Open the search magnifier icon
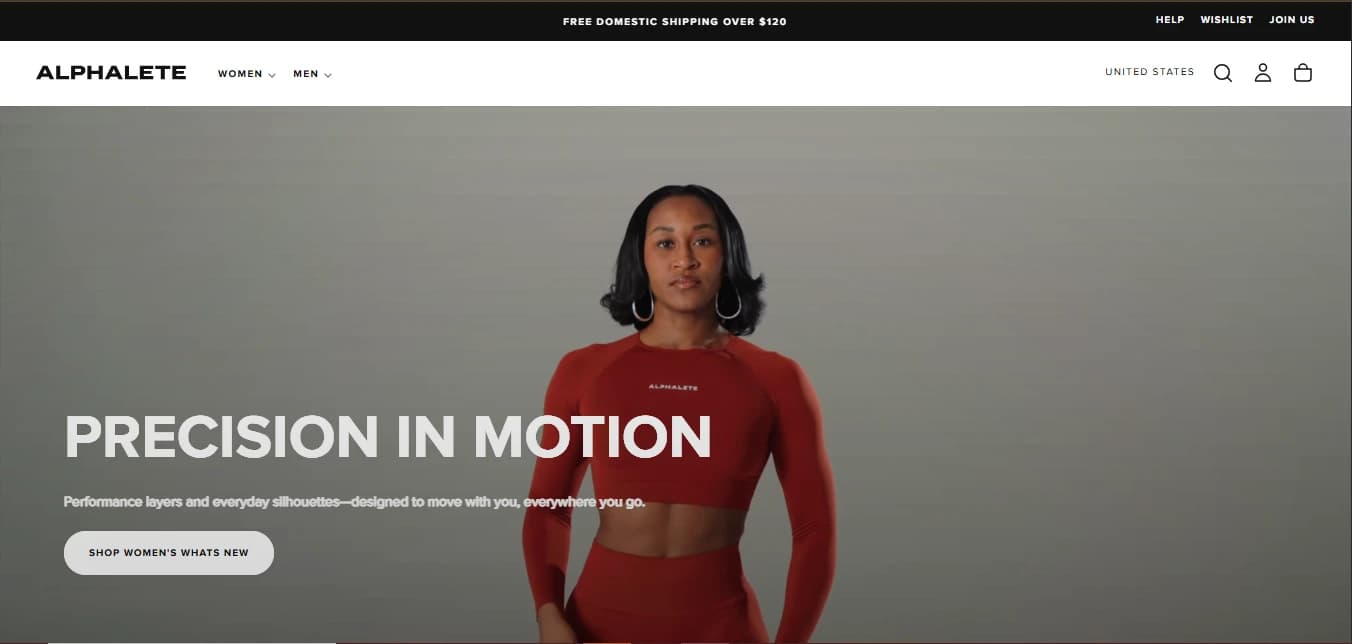 coord(1222,73)
